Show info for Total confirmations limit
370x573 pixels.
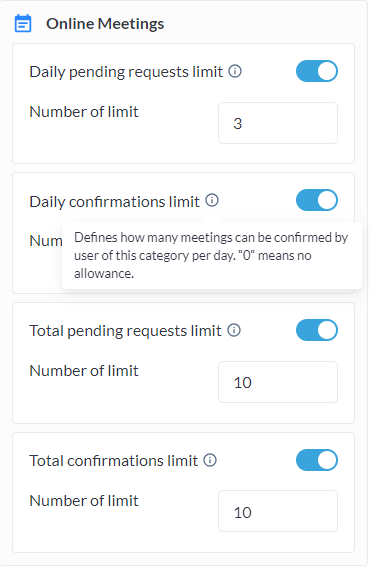pos(210,460)
